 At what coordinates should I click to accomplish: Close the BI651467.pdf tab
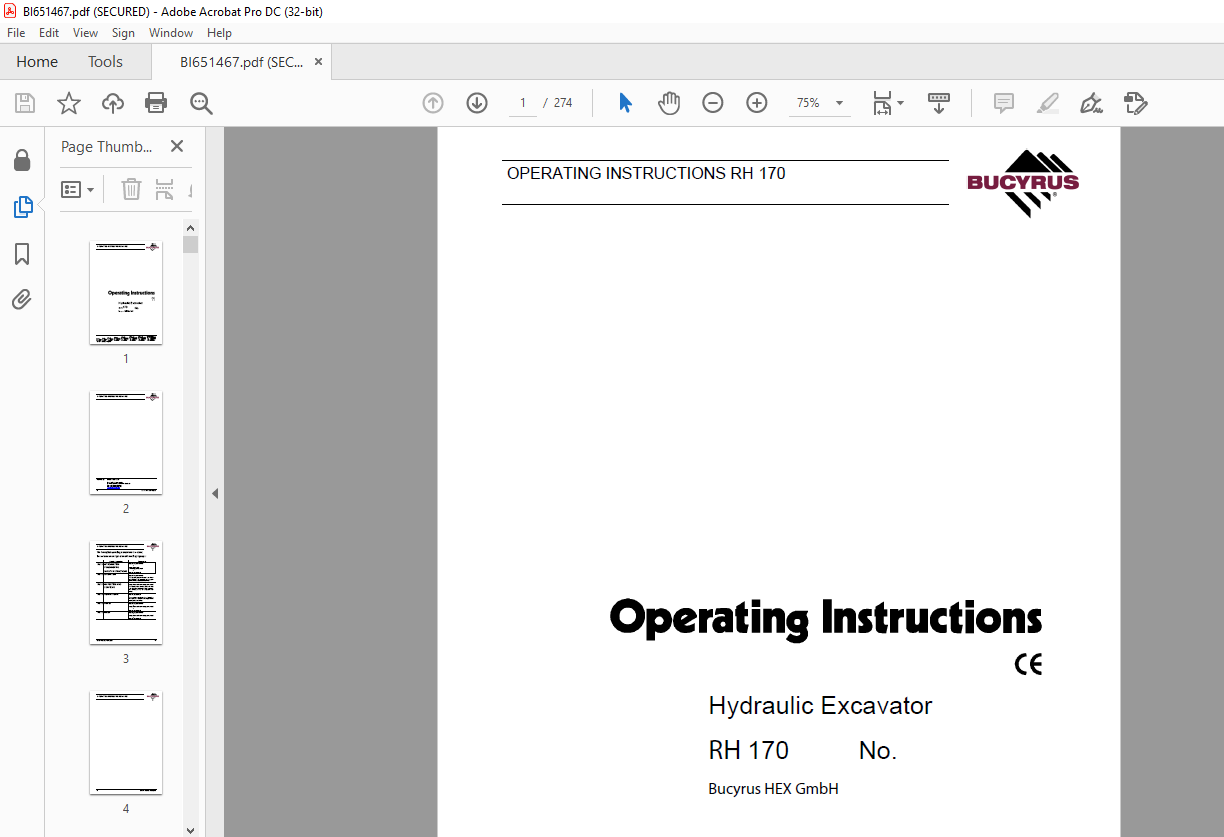(x=318, y=62)
